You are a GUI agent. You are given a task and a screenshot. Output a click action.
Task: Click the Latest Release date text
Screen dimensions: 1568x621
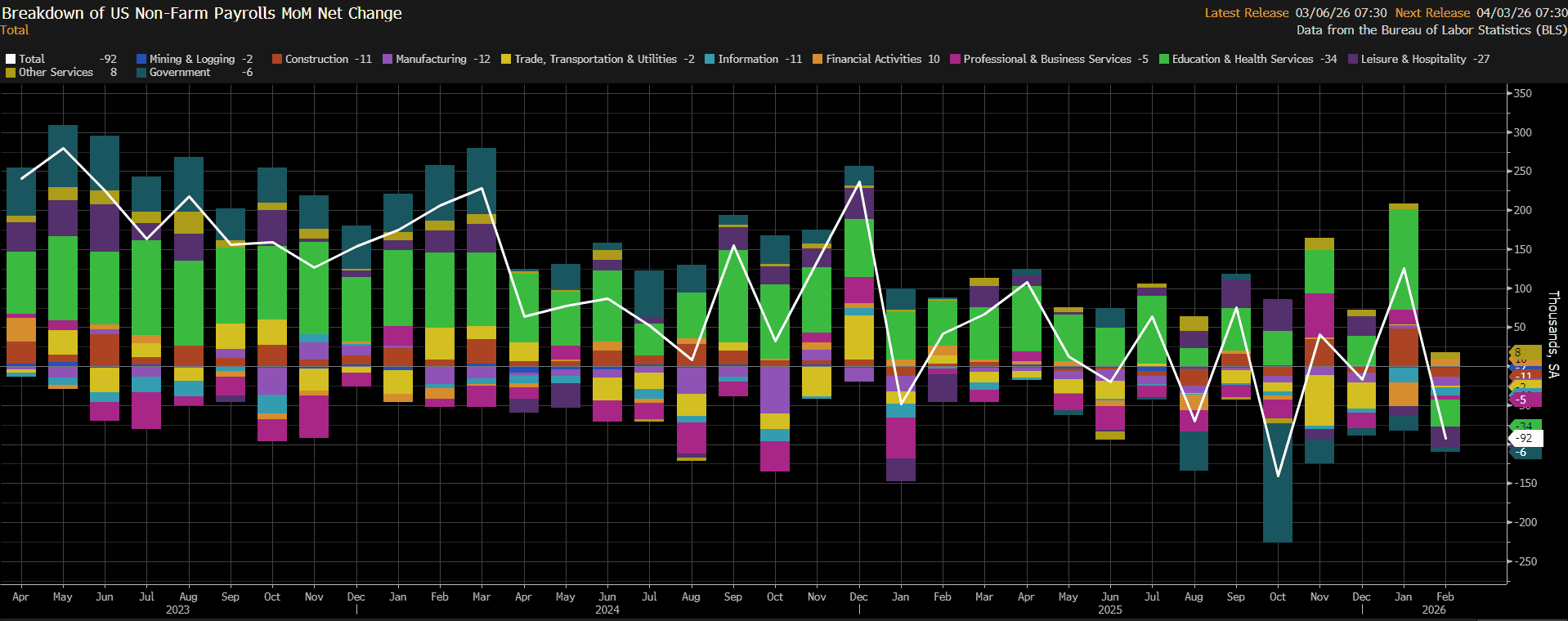pos(1341,13)
